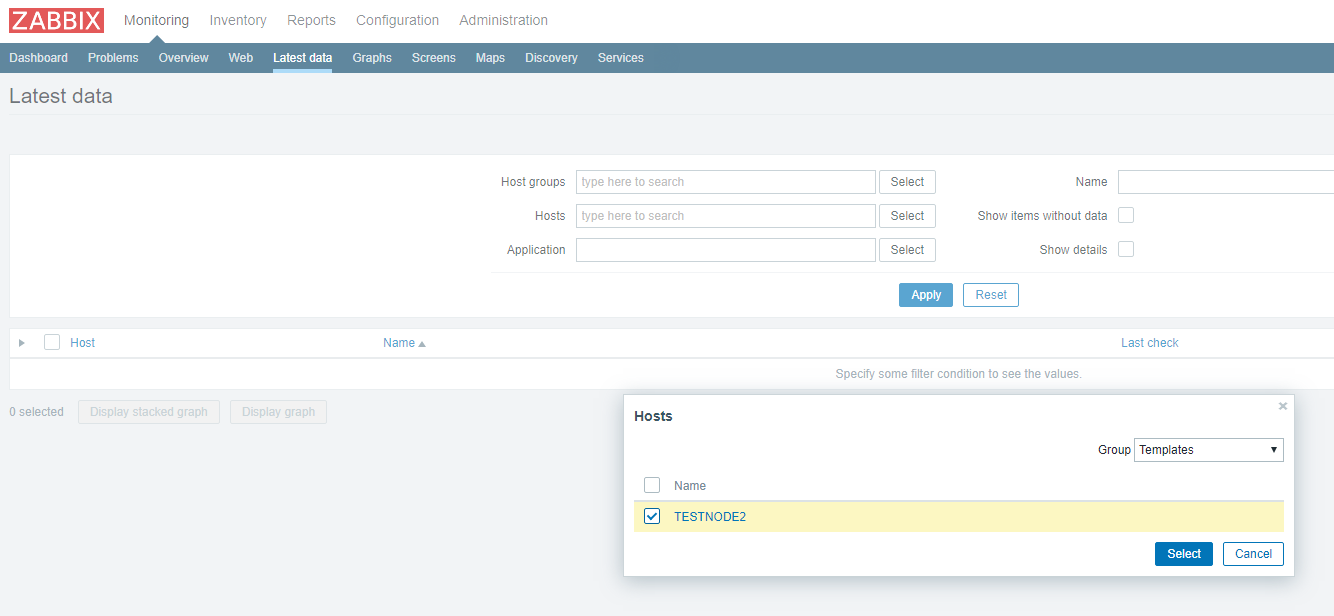Enable Show items without data
The image size is (1334, 616).
(1126, 215)
